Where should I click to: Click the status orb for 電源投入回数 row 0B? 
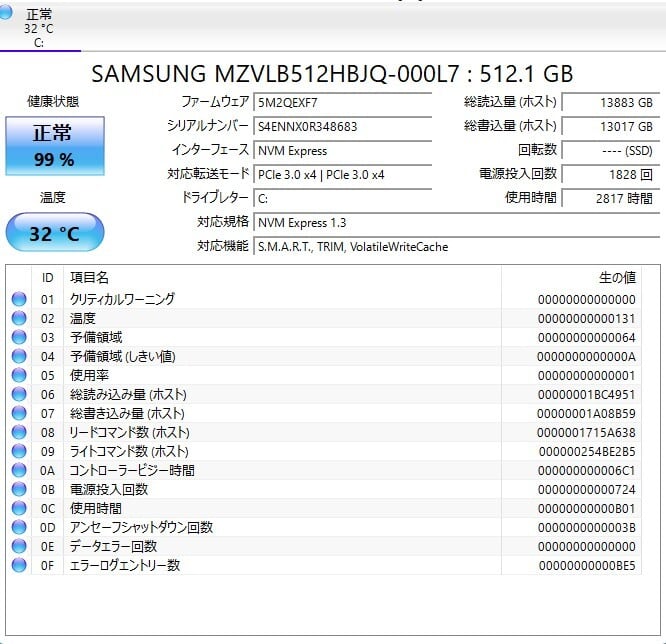tap(19, 489)
